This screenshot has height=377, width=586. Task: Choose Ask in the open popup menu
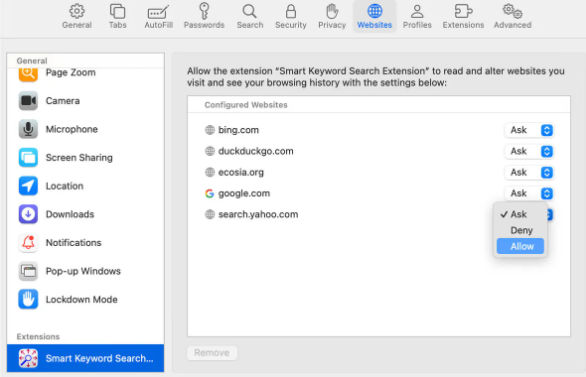520,214
